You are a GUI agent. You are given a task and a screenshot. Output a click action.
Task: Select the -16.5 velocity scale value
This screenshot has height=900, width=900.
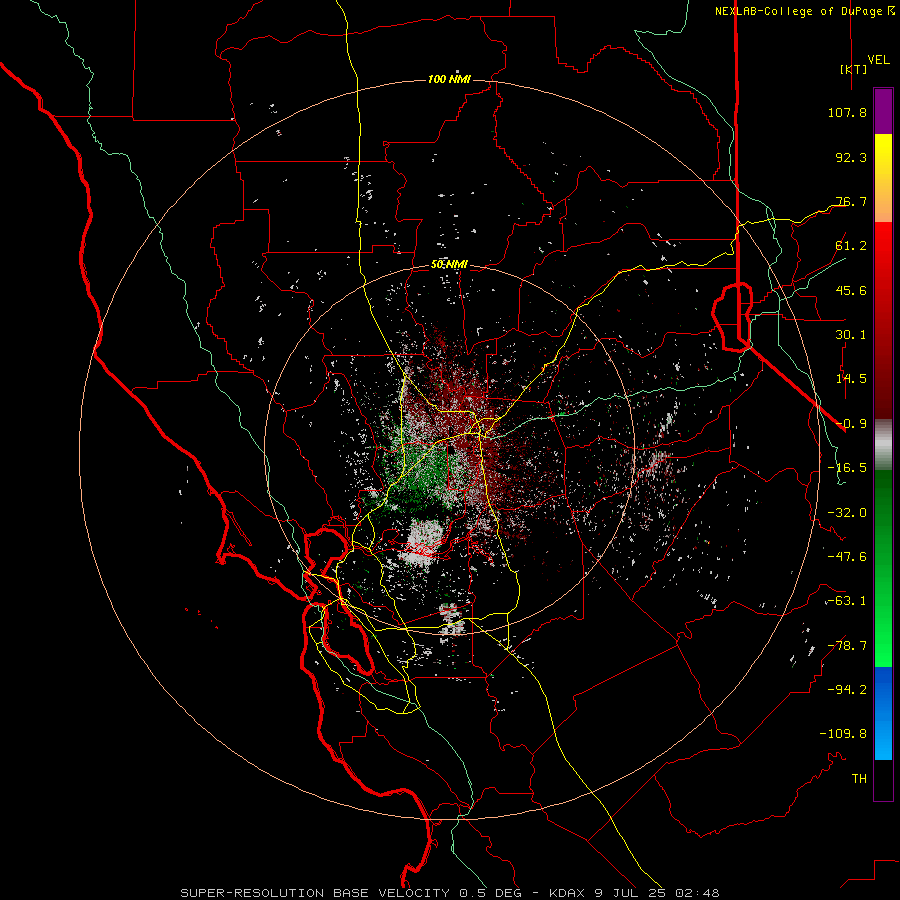click(847, 468)
